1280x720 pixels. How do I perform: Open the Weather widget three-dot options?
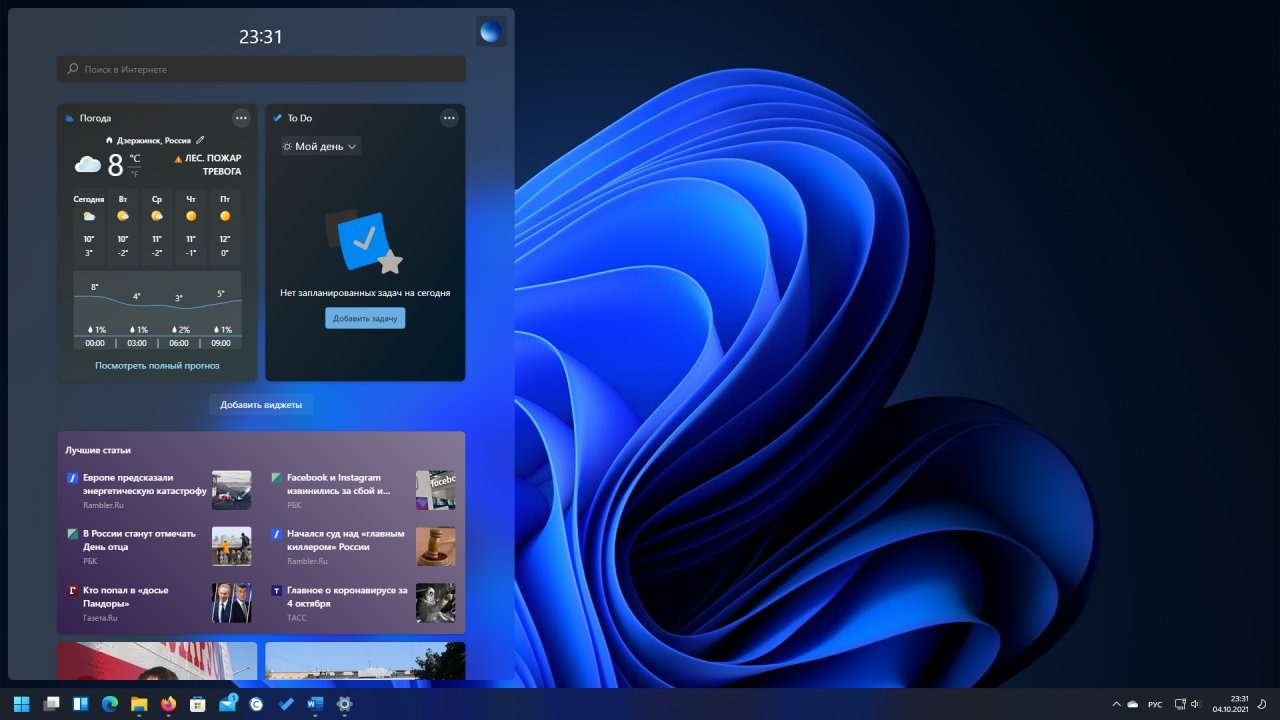[x=241, y=118]
